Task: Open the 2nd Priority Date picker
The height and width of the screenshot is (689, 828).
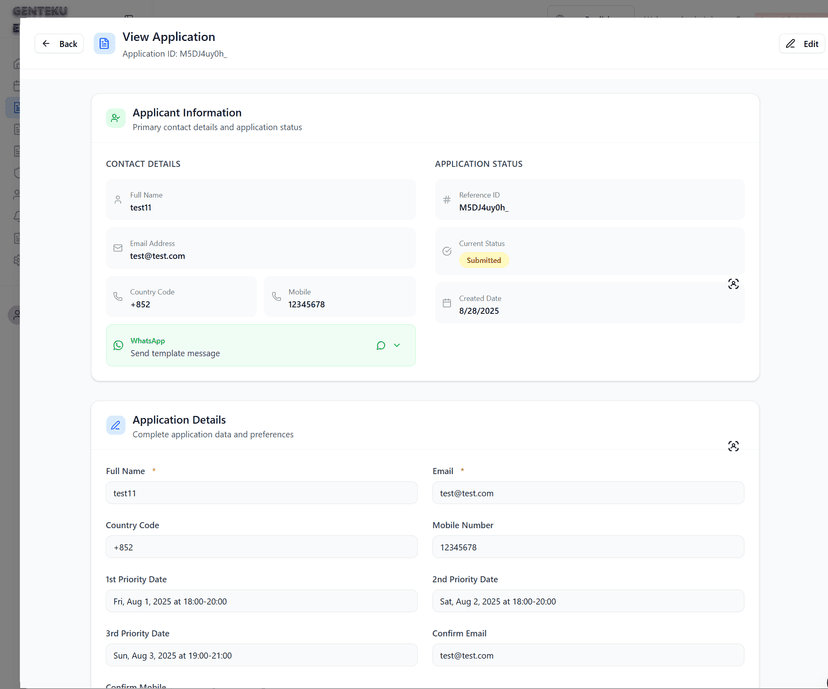Action: coord(590,601)
